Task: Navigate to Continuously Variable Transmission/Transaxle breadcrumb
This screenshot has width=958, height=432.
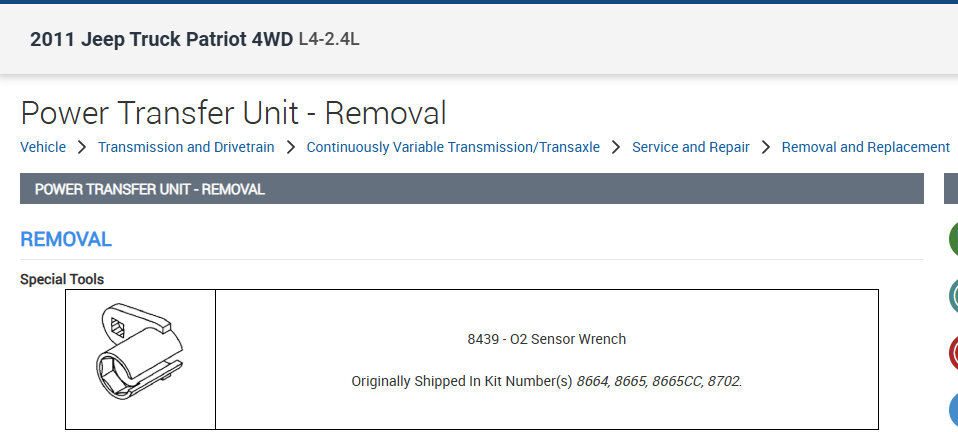Action: [453, 147]
